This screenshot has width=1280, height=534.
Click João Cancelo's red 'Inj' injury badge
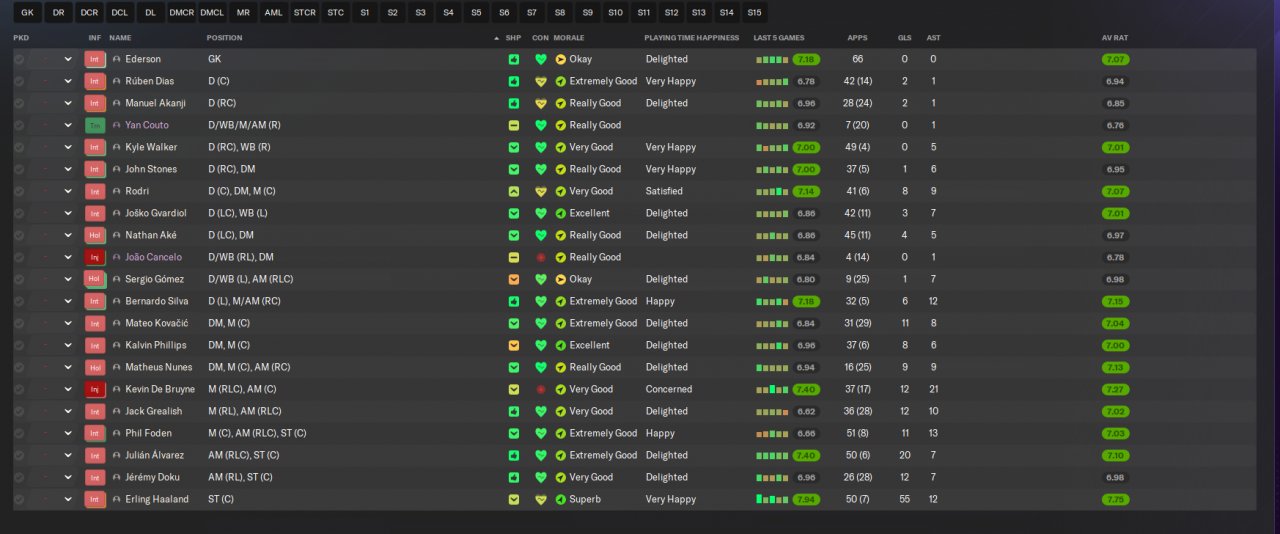(x=95, y=257)
